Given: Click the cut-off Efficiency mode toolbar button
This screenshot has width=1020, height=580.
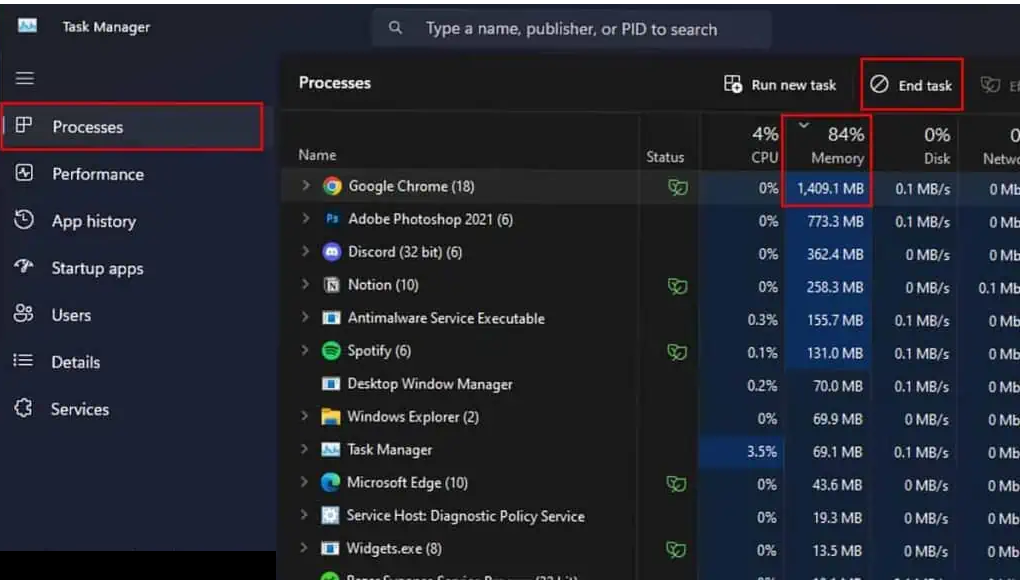Looking at the screenshot, I should [999, 85].
